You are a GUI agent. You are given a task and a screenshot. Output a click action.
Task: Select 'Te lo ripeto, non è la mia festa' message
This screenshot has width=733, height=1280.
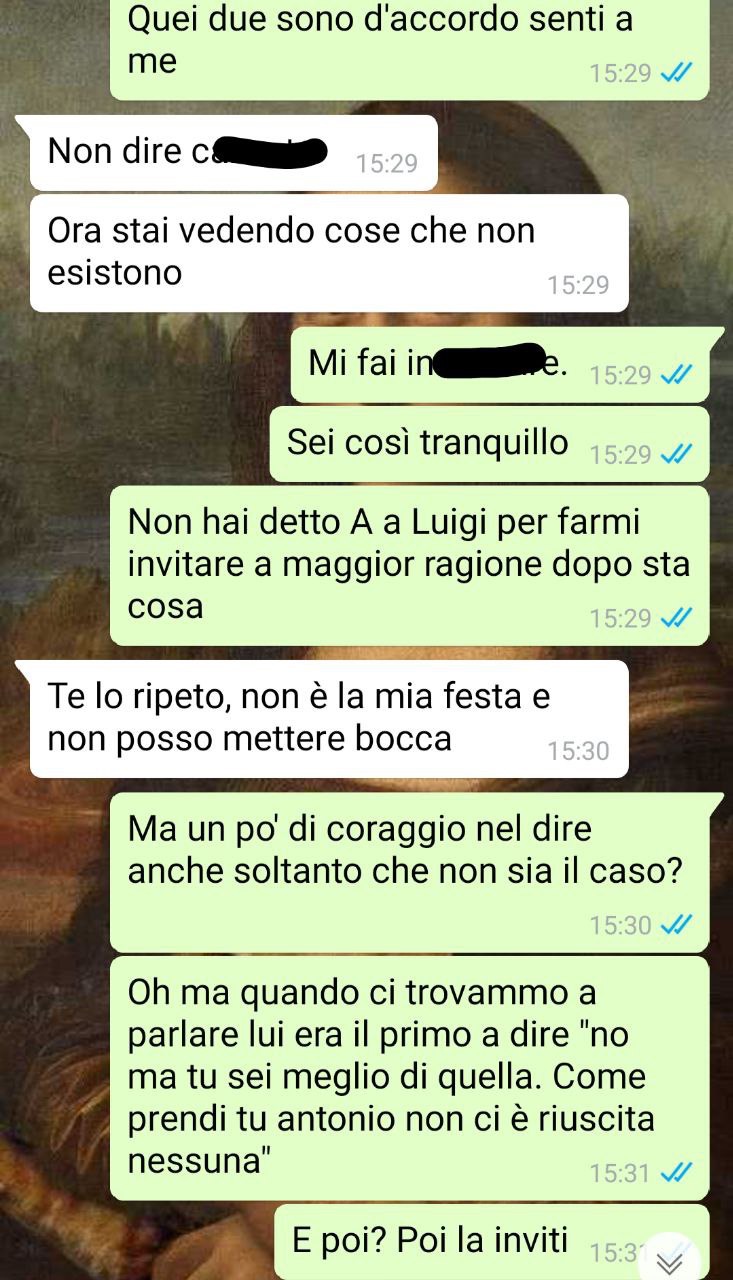tap(329, 719)
